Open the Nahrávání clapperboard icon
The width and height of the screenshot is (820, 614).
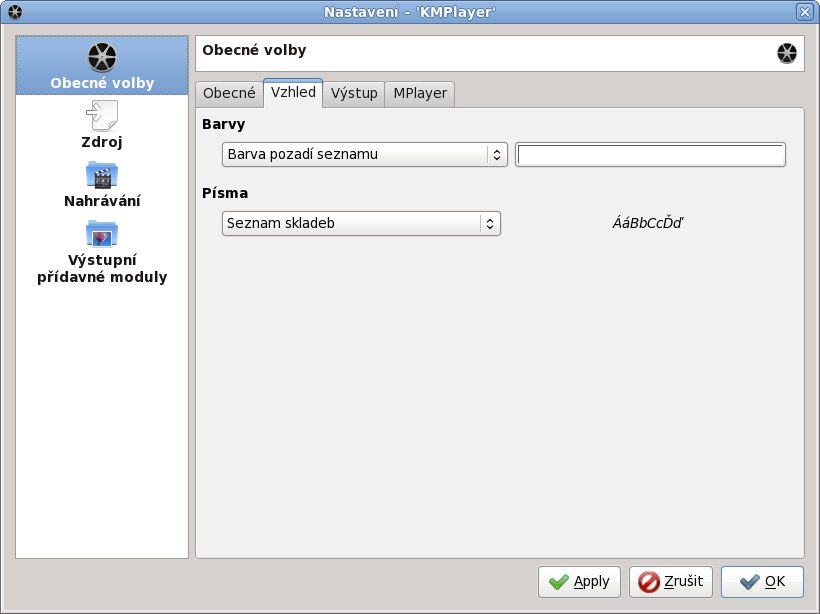tap(102, 176)
